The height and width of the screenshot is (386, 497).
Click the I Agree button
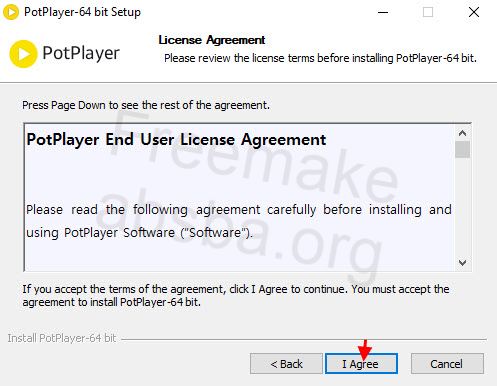[x=361, y=364]
